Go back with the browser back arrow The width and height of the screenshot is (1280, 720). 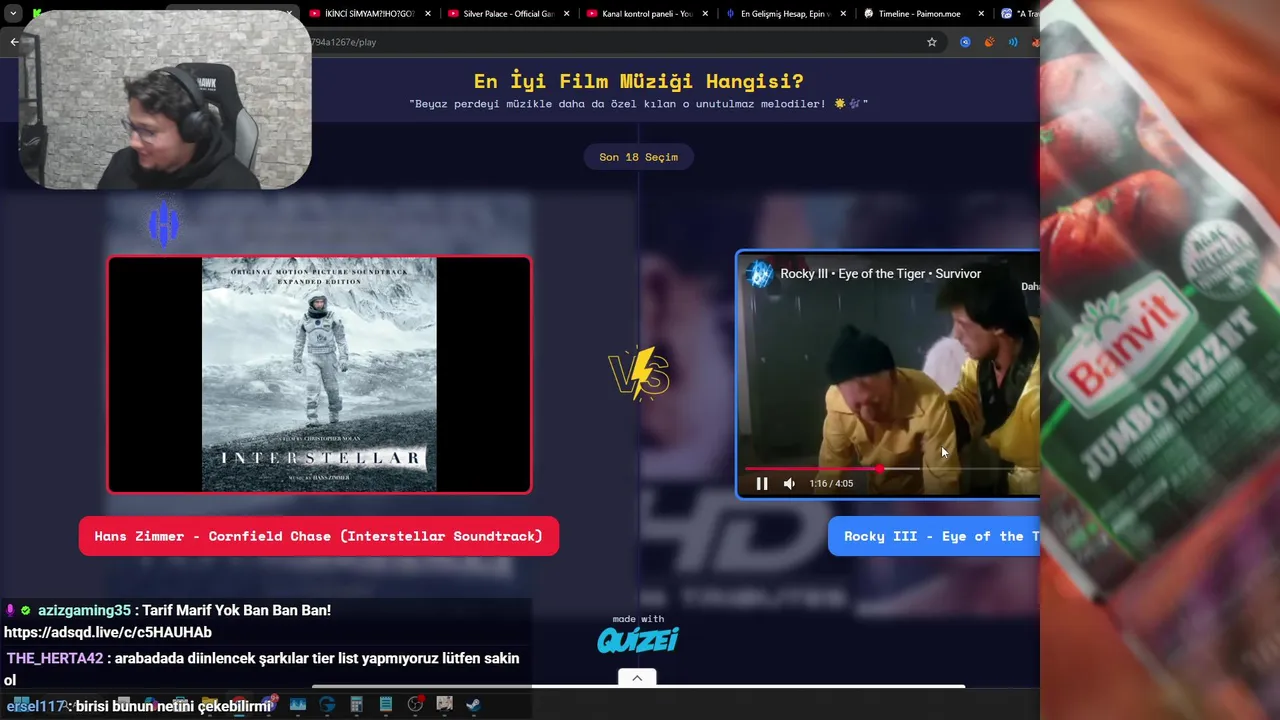pyautogui.click(x=14, y=42)
